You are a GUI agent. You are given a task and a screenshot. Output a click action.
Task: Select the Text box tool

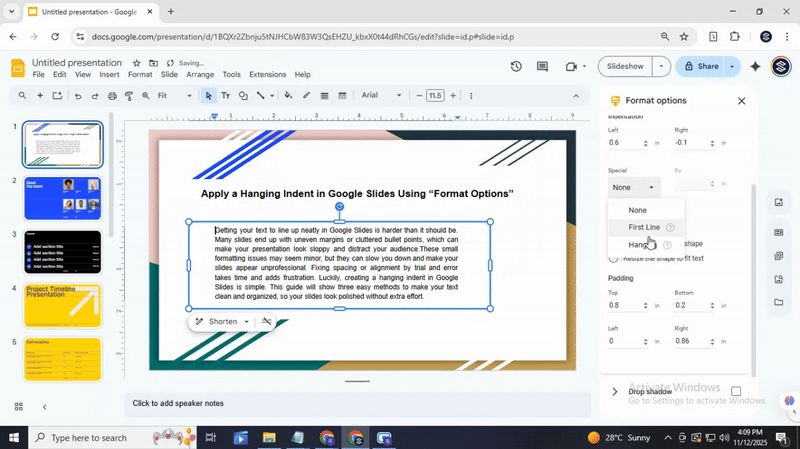[x=225, y=96]
